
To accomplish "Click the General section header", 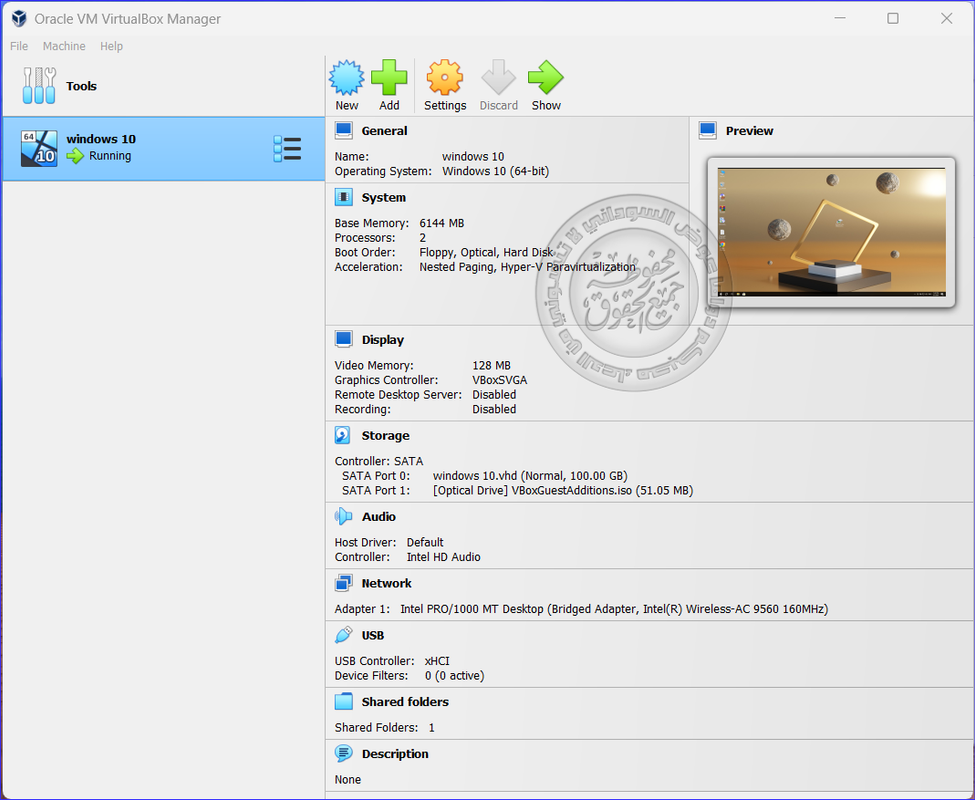I will [384, 131].
